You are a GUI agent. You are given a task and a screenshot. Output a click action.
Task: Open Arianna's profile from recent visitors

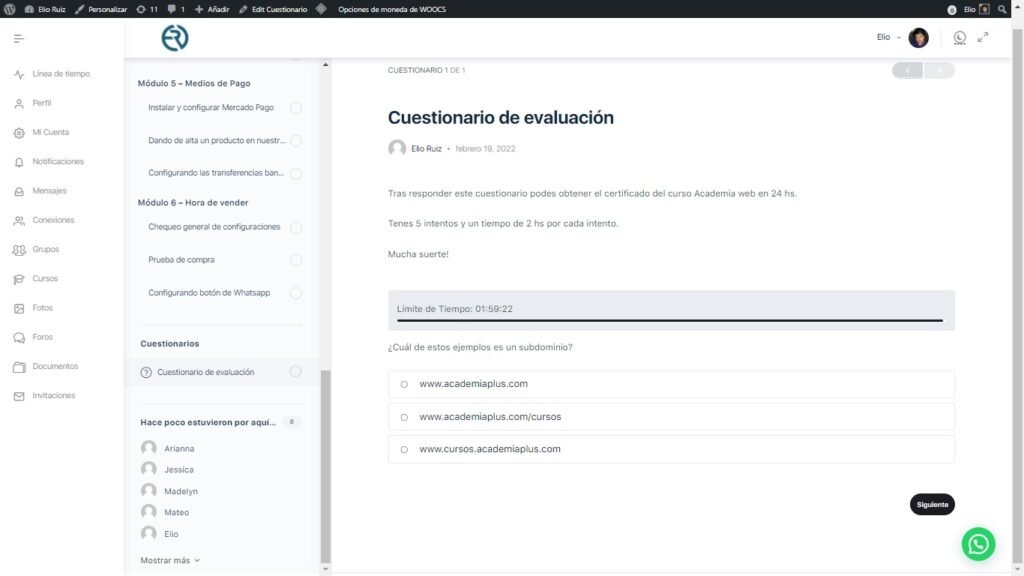(x=179, y=449)
